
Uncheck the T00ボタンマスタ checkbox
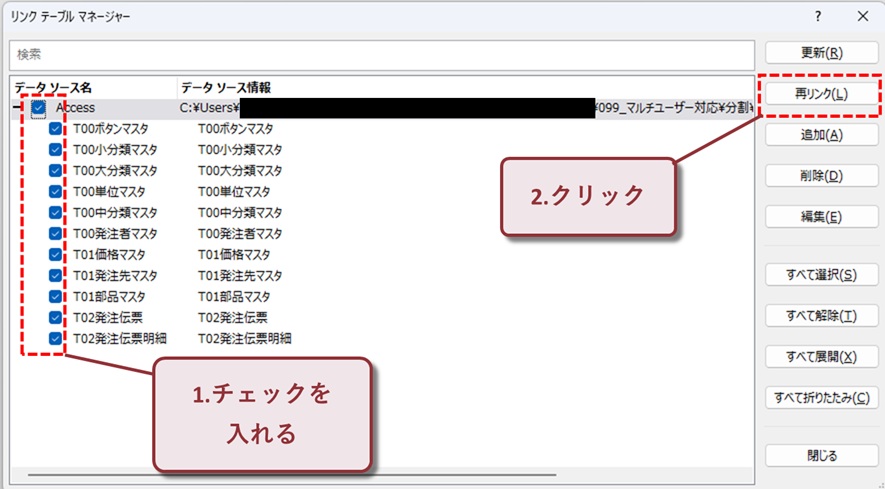click(x=55, y=129)
